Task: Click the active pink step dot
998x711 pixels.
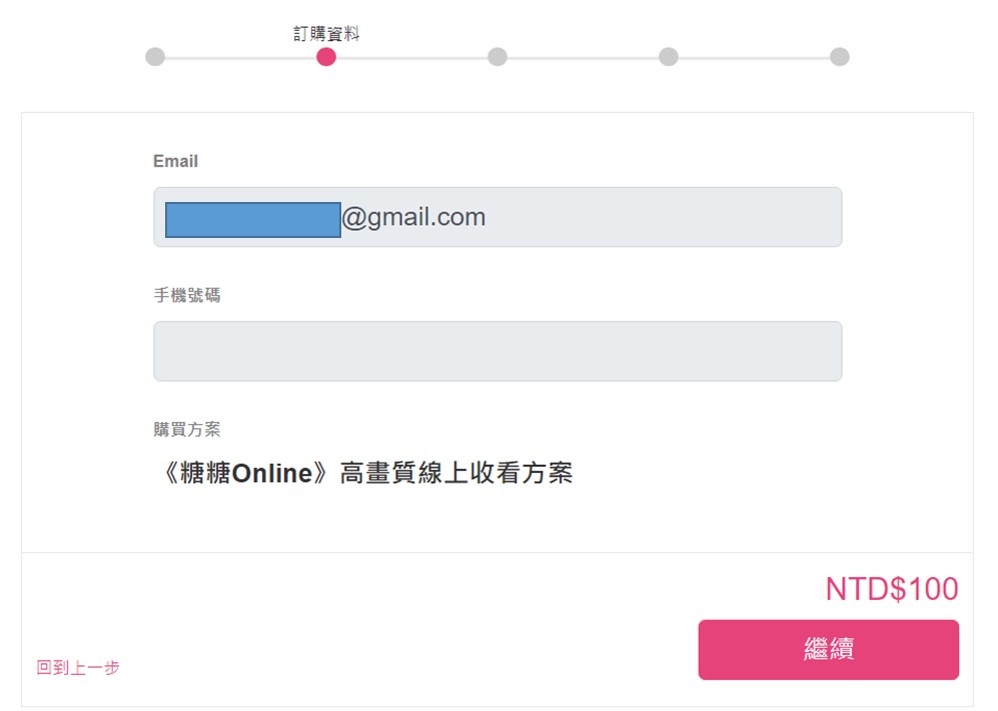Action: pos(326,57)
